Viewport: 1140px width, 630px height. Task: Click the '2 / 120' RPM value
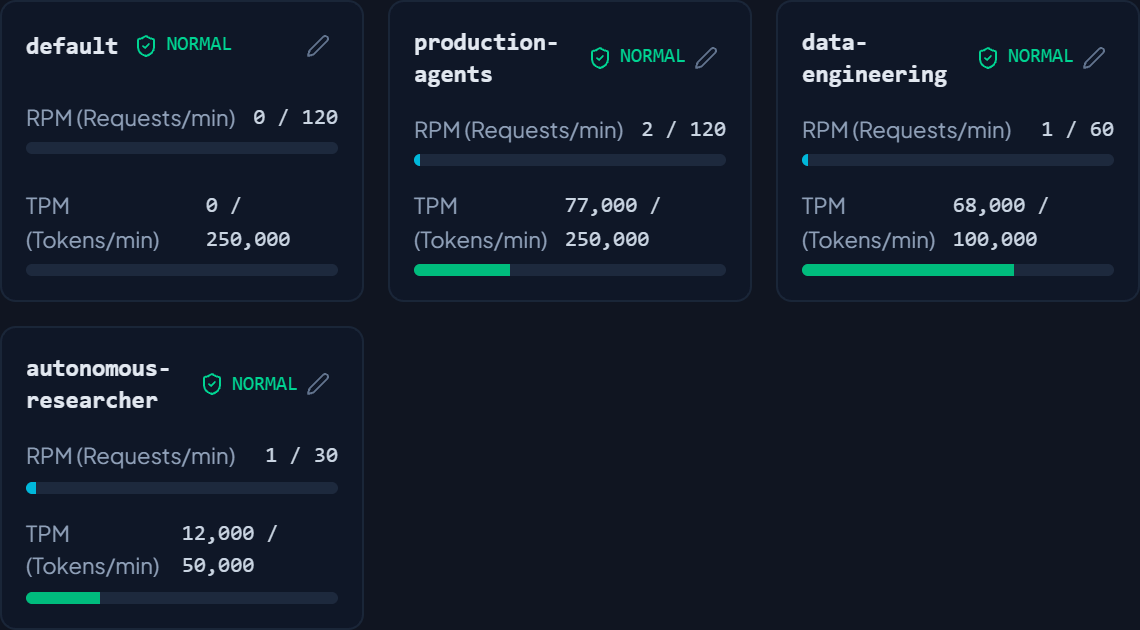click(684, 129)
